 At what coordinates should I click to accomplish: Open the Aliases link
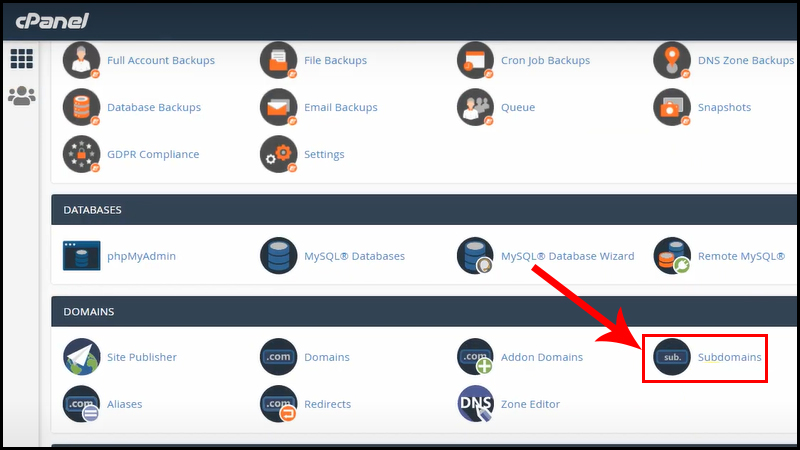[124, 404]
